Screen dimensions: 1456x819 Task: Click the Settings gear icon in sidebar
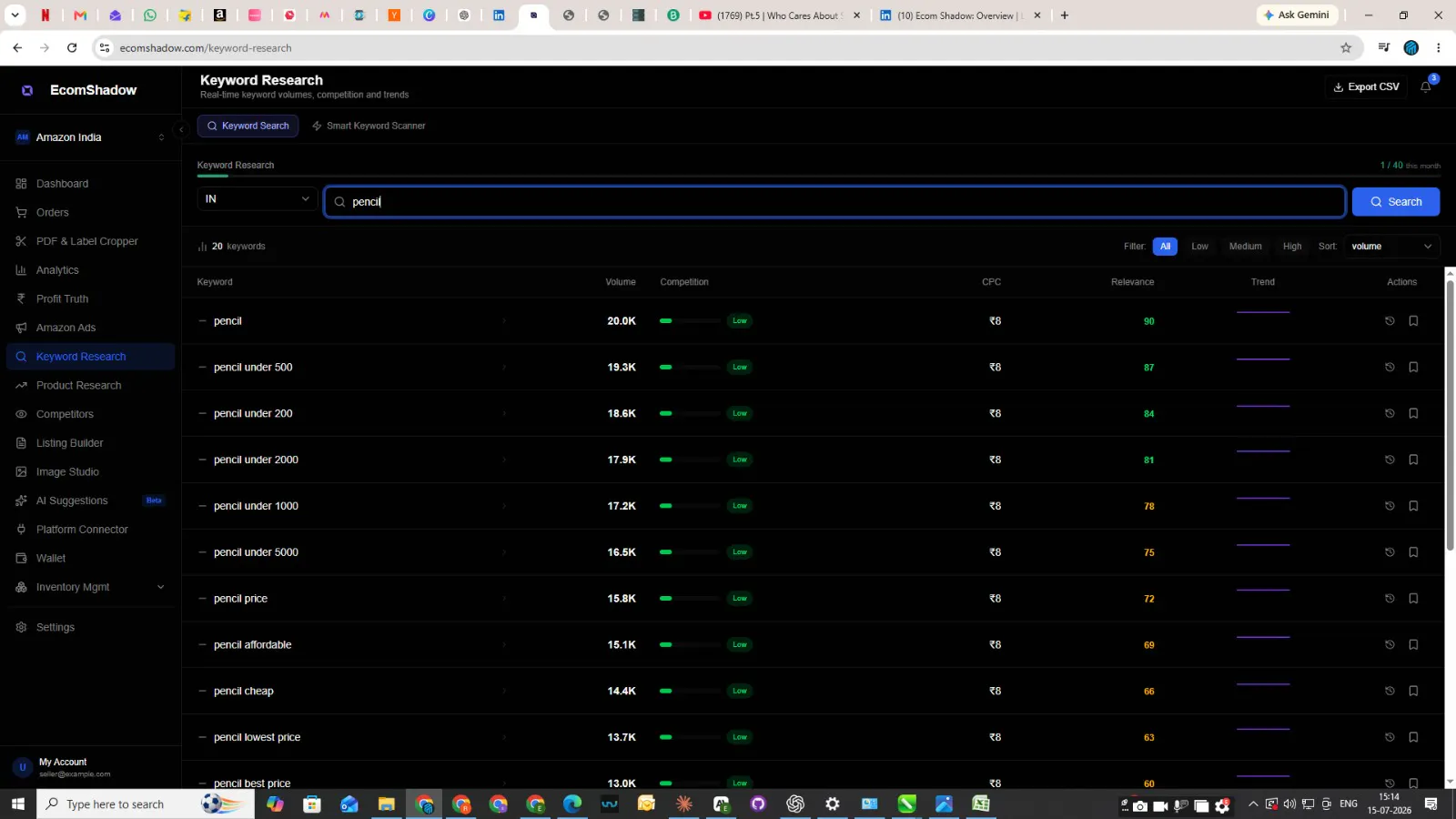tap(21, 627)
